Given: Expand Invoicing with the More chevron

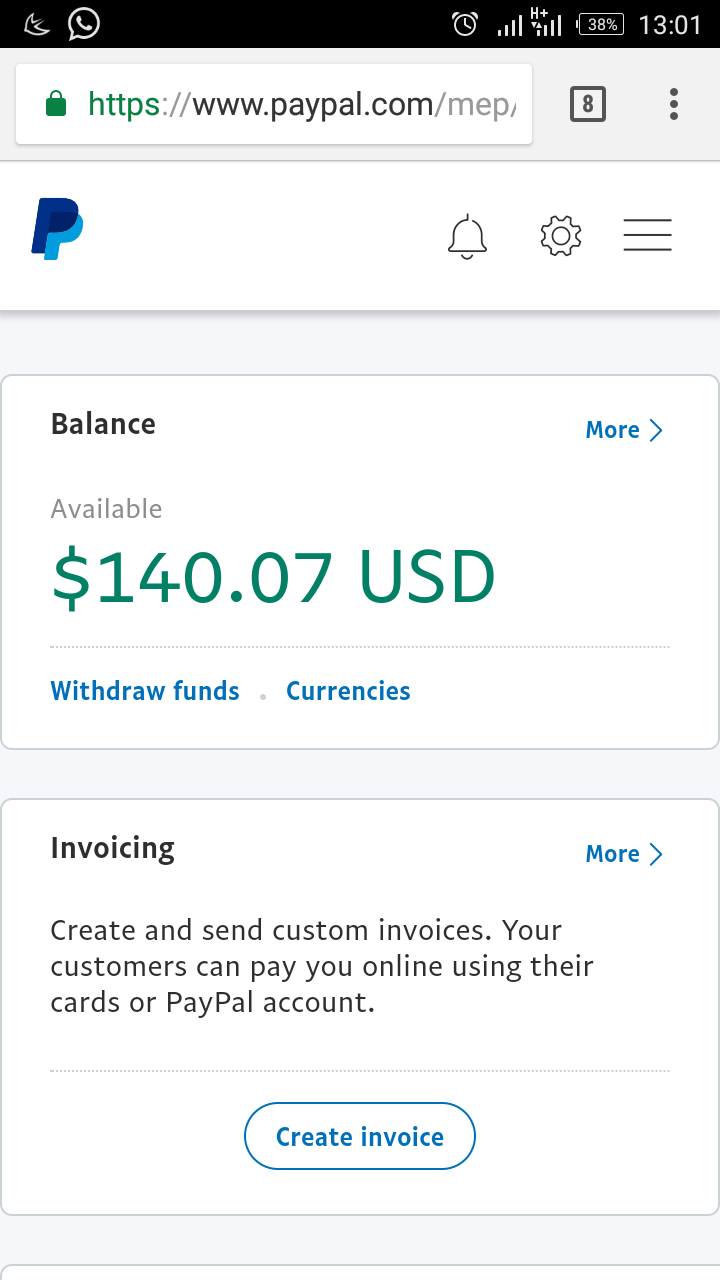Looking at the screenshot, I should click(x=624, y=854).
